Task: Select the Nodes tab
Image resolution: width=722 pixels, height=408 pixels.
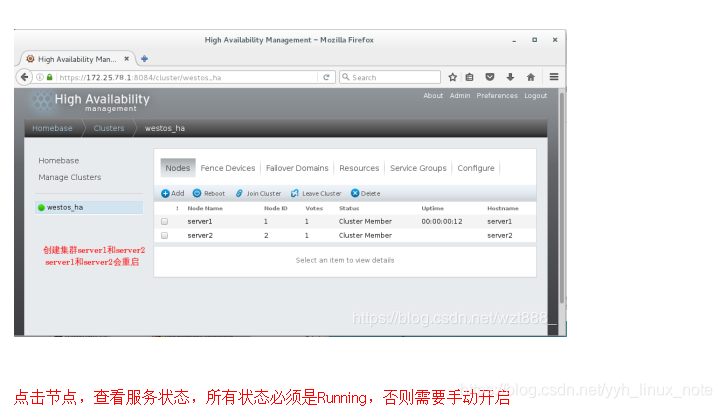Action: coord(178,168)
